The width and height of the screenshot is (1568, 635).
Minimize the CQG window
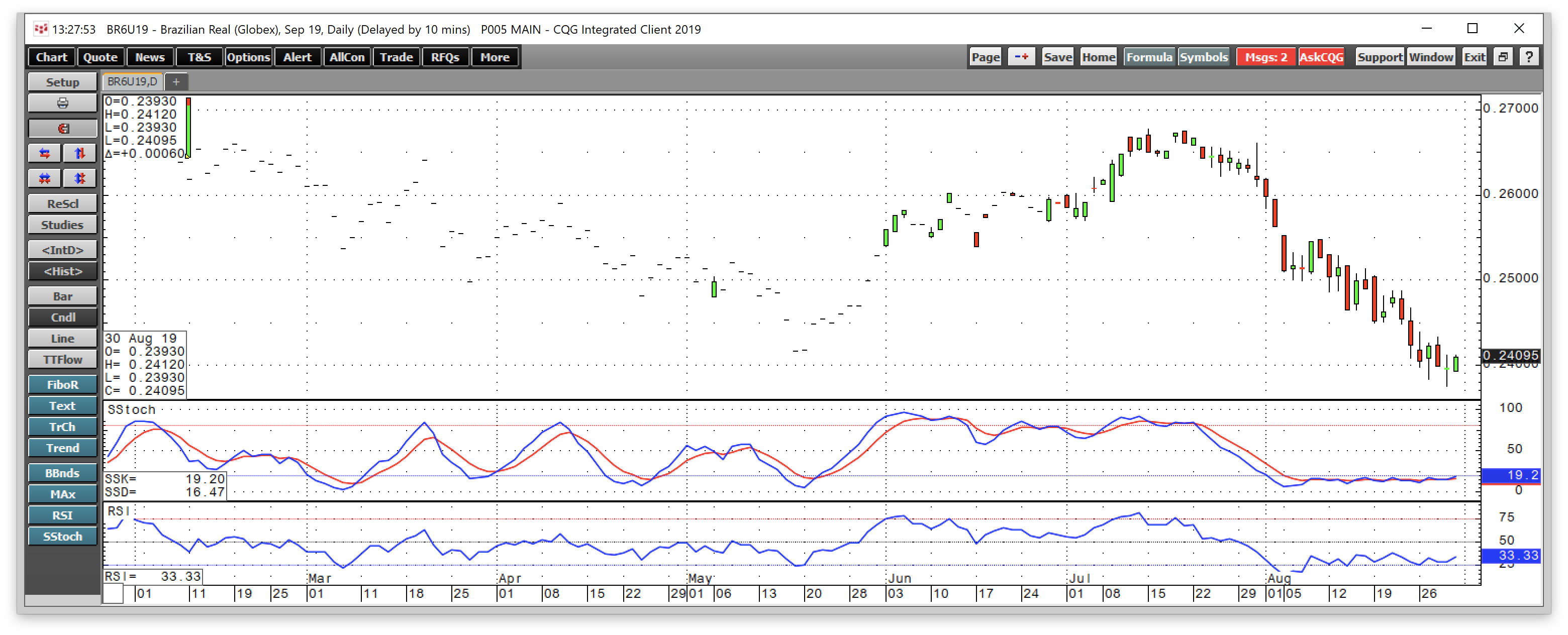click(1426, 29)
